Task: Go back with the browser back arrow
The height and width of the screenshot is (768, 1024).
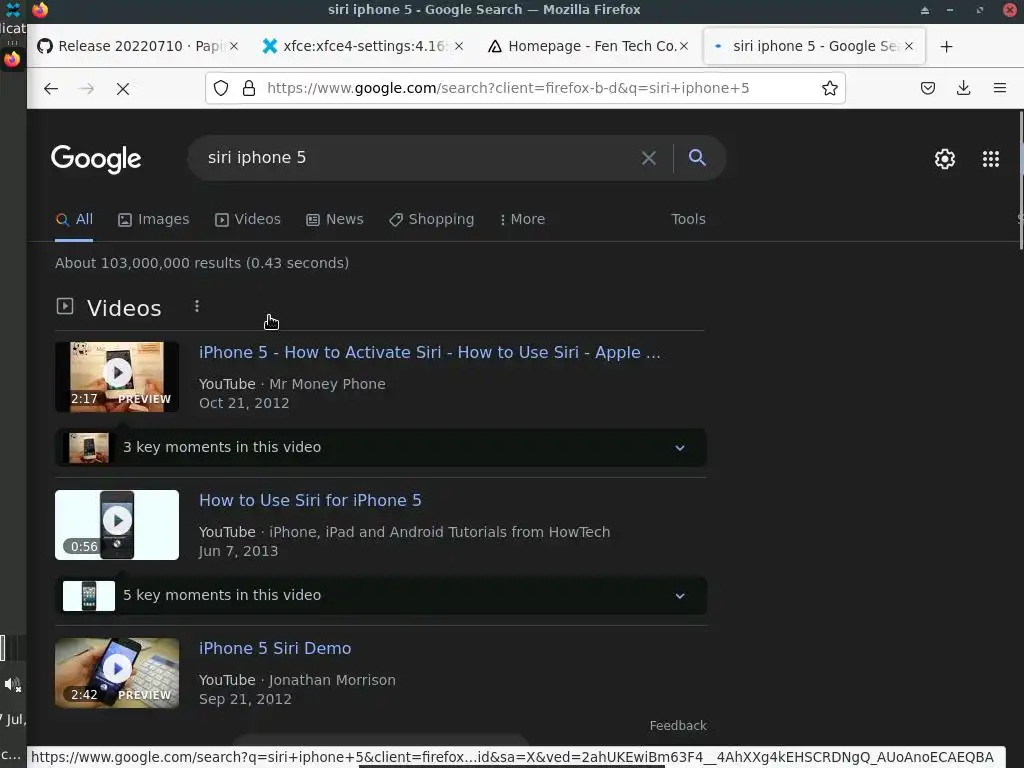Action: [x=51, y=88]
